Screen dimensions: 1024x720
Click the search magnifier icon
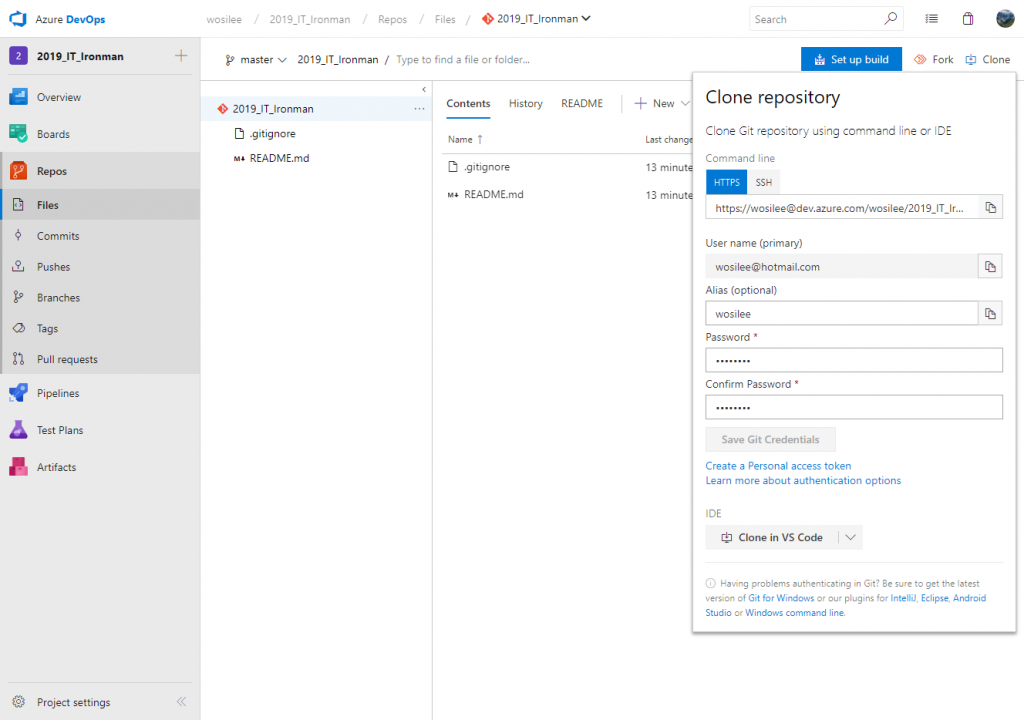click(890, 19)
